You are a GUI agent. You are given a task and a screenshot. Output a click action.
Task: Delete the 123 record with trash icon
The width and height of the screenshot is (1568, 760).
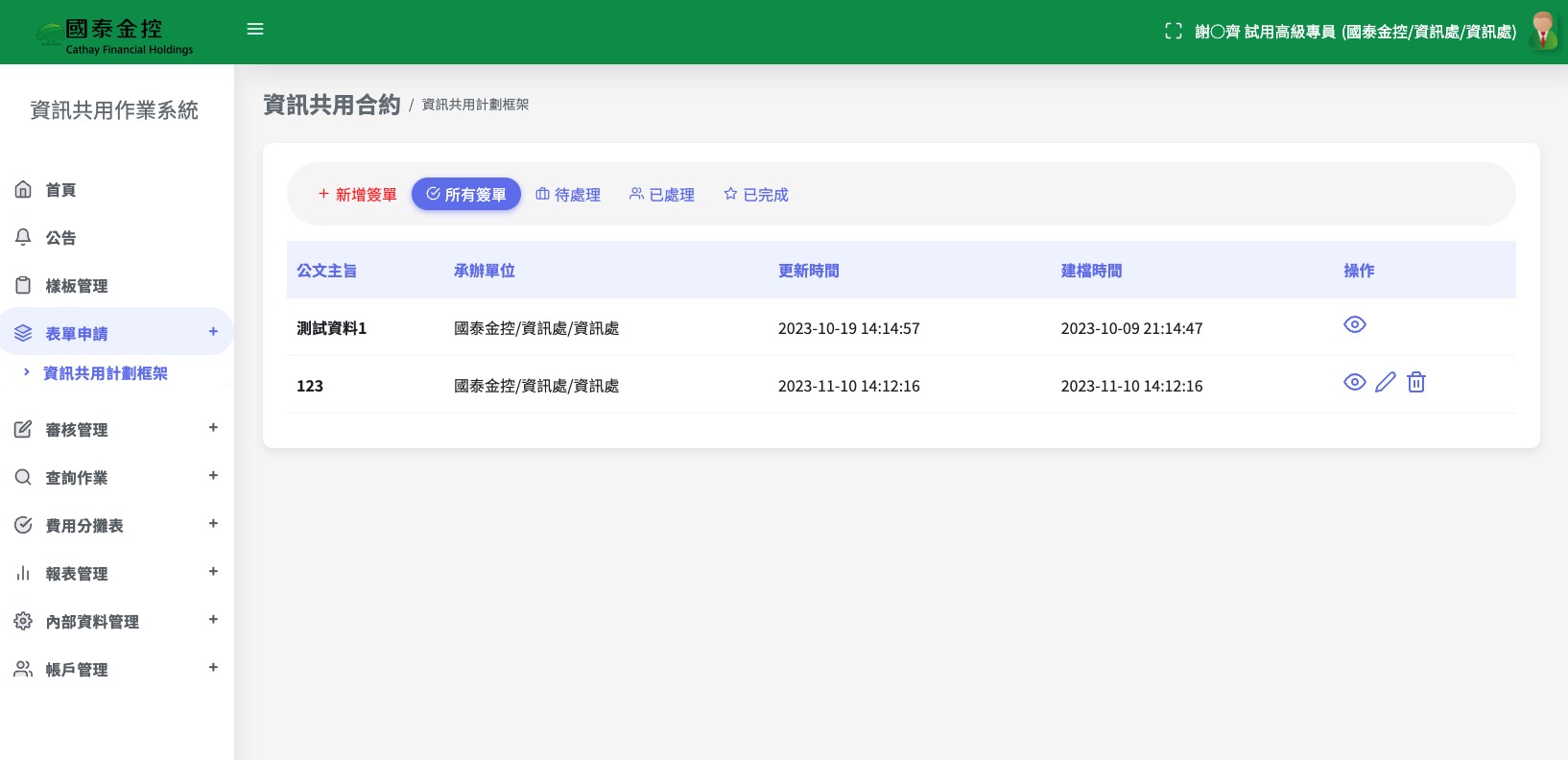point(1415,383)
